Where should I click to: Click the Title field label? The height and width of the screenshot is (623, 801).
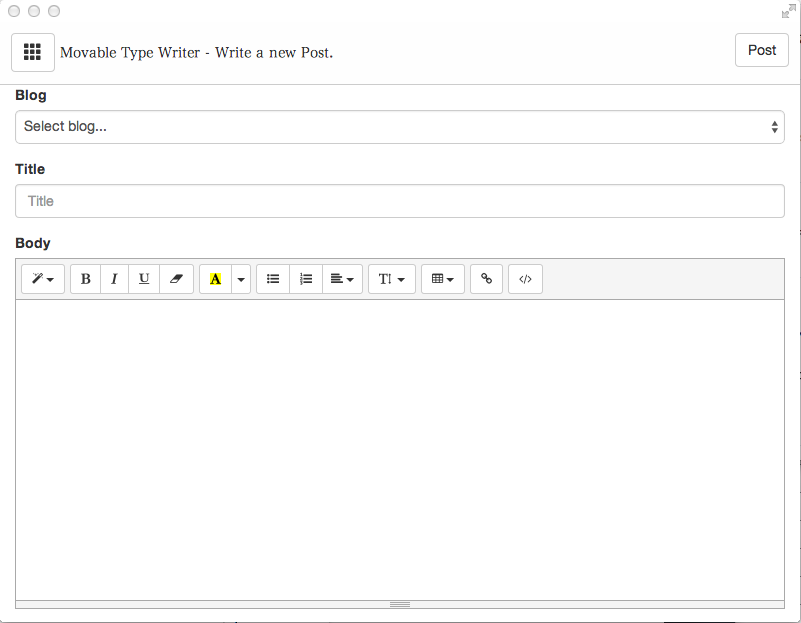click(30, 169)
